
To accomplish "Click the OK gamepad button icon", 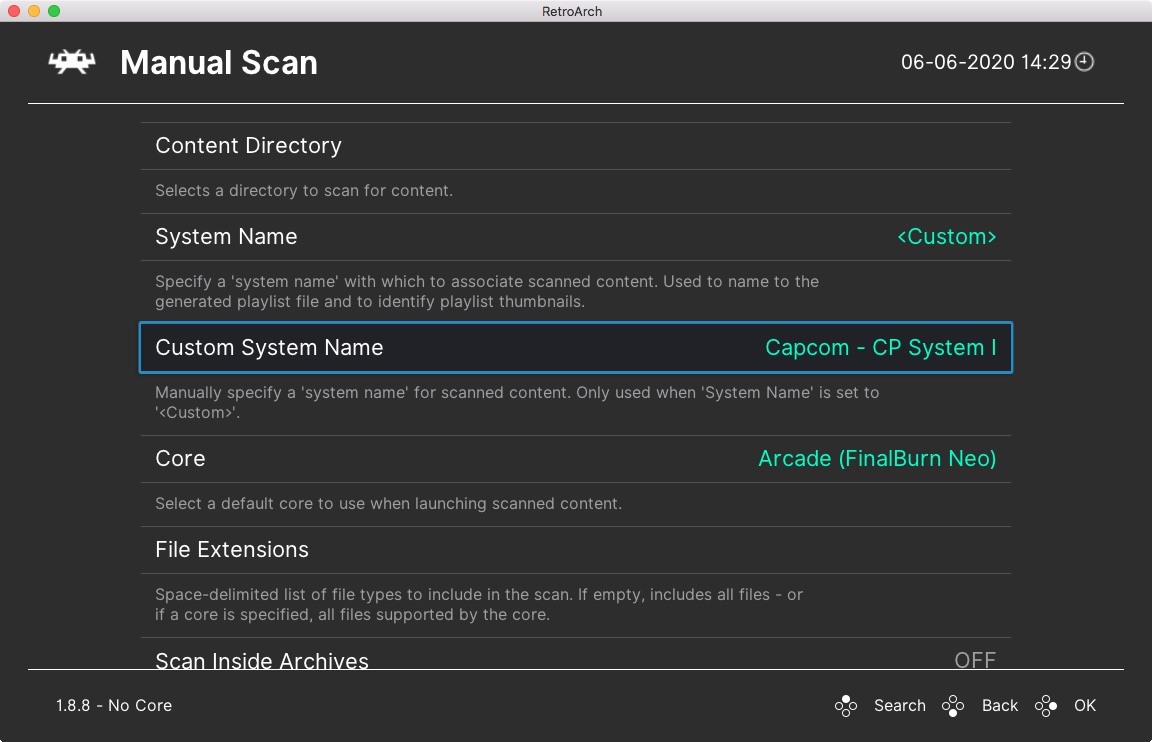I will (1045, 705).
